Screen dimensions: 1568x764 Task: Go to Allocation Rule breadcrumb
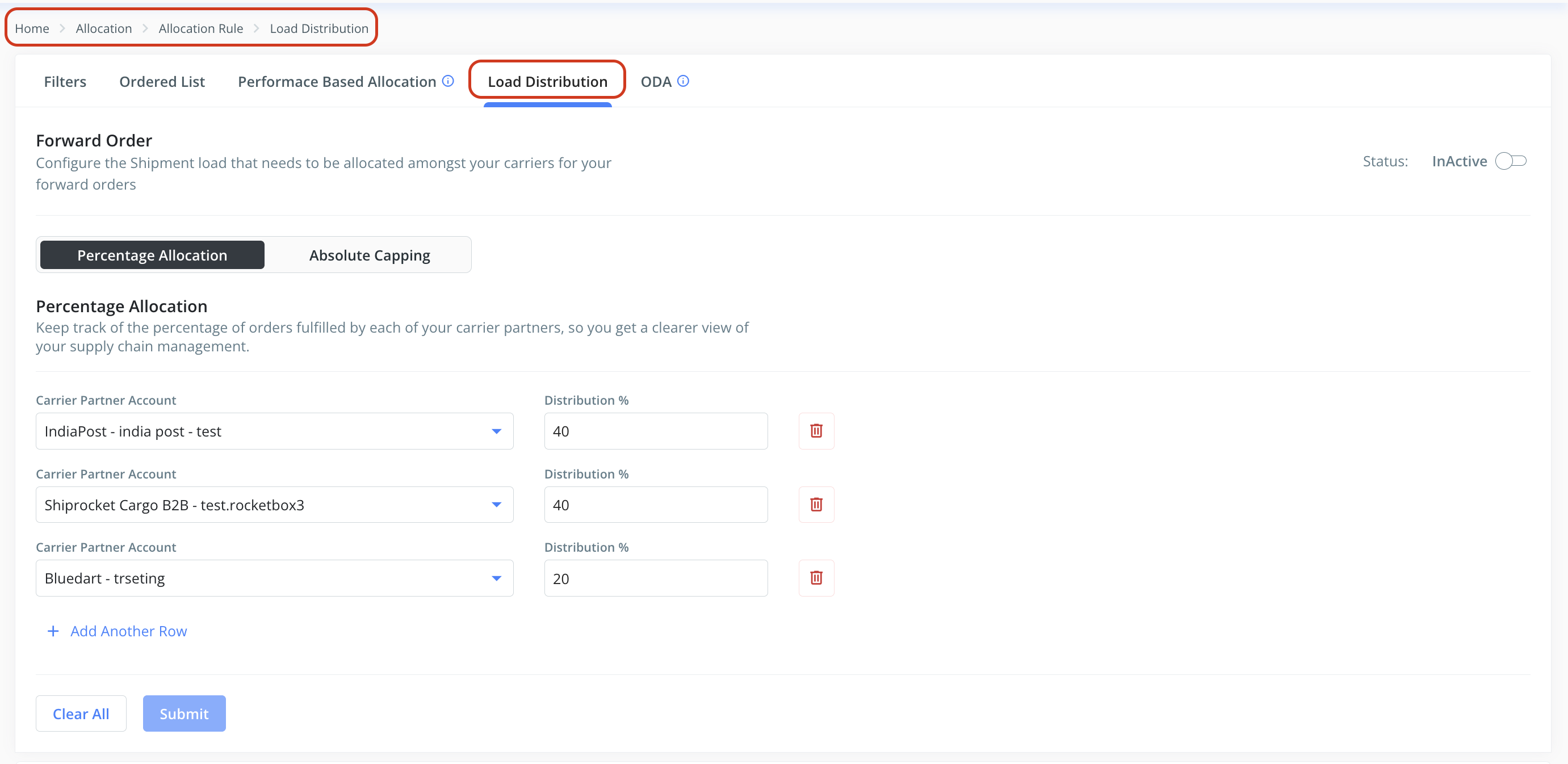pyautogui.click(x=201, y=28)
